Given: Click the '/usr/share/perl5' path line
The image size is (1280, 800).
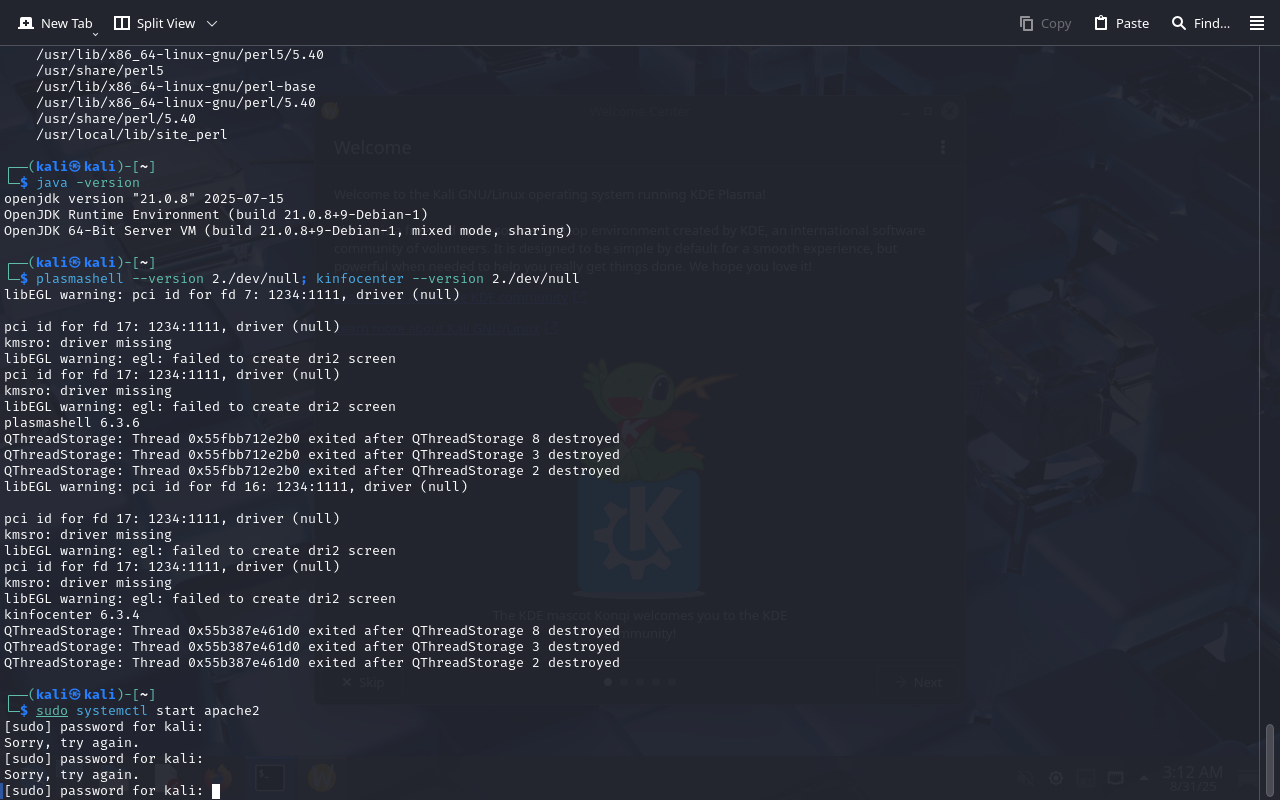Looking at the screenshot, I should [x=100, y=71].
